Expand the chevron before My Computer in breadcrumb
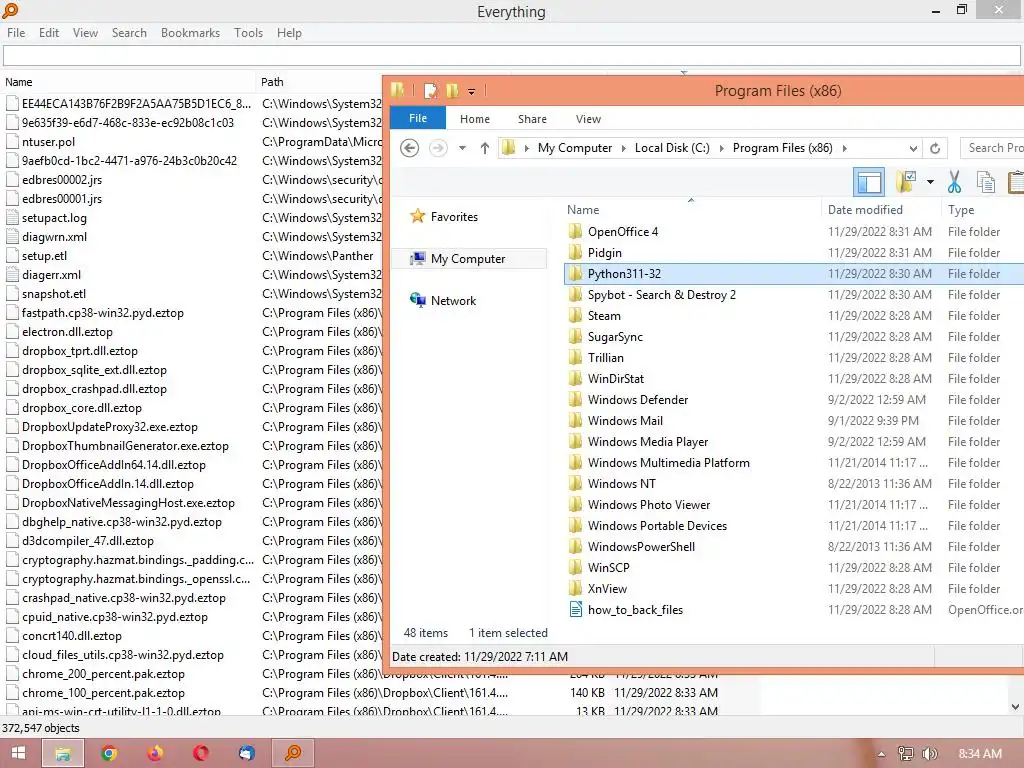This screenshot has width=1024, height=768. tap(526, 148)
